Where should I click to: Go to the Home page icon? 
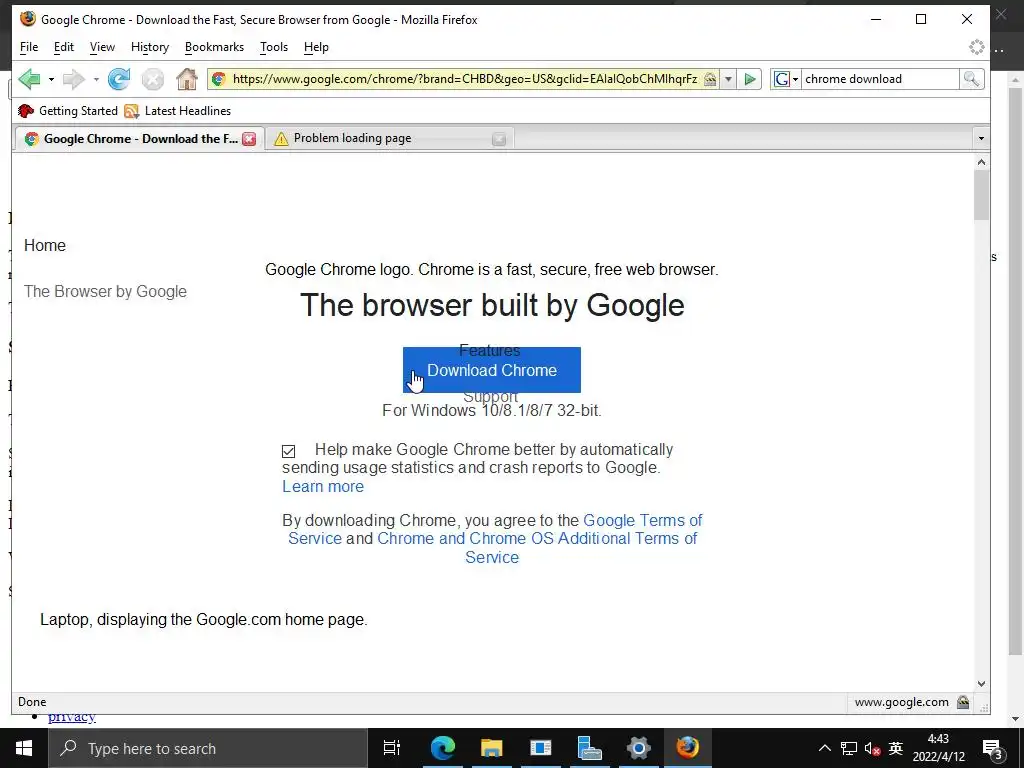point(187,79)
